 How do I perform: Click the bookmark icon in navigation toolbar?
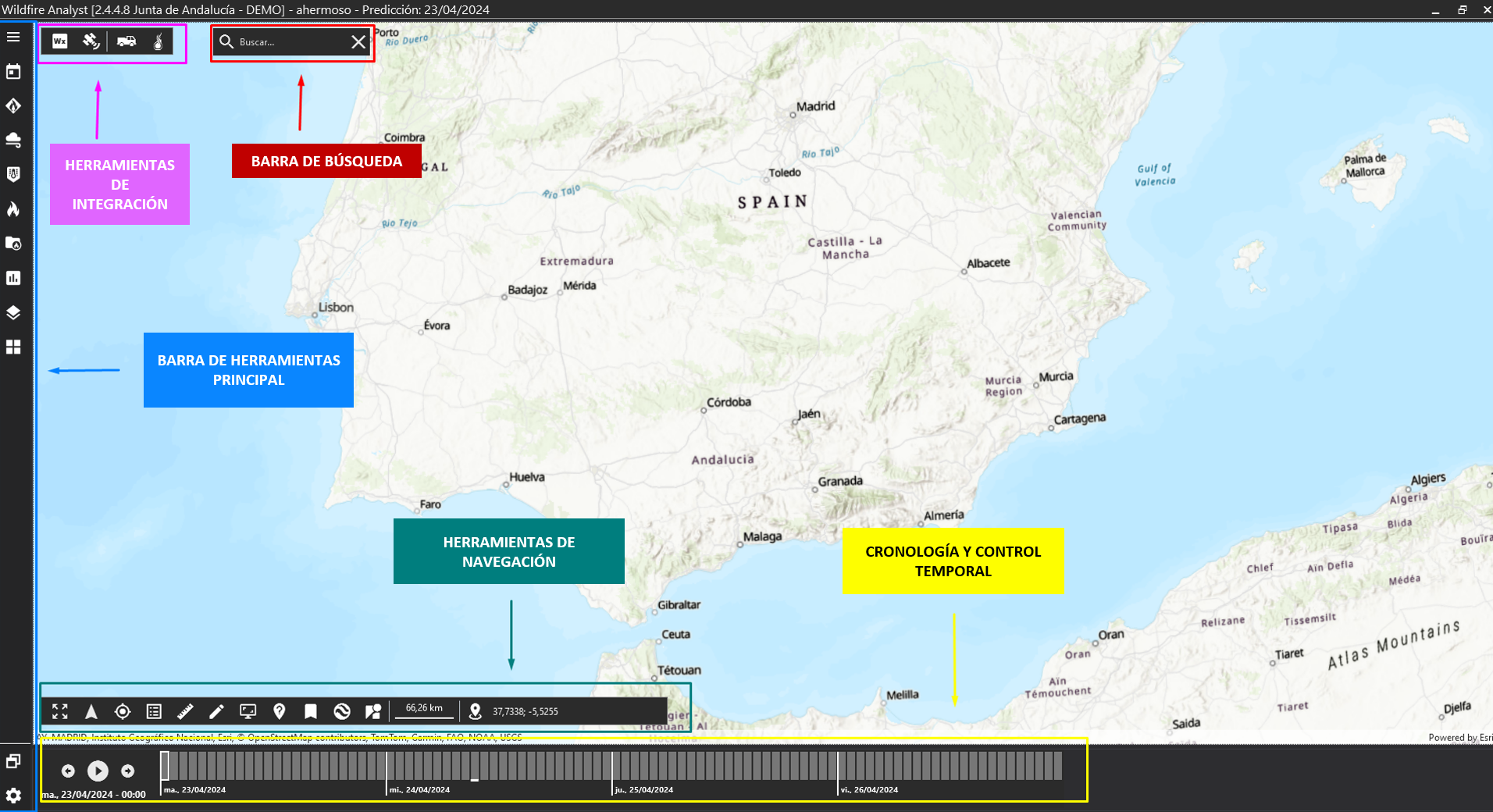(x=311, y=711)
